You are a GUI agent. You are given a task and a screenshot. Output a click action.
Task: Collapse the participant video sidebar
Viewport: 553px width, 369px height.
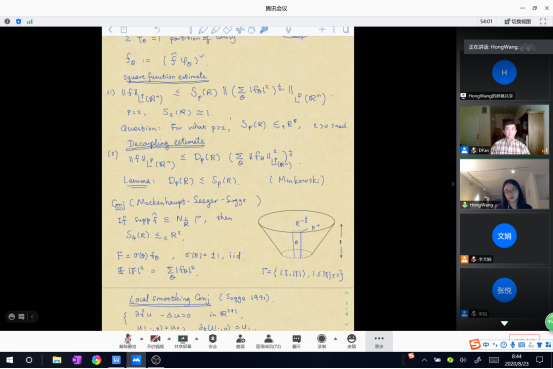point(453,184)
